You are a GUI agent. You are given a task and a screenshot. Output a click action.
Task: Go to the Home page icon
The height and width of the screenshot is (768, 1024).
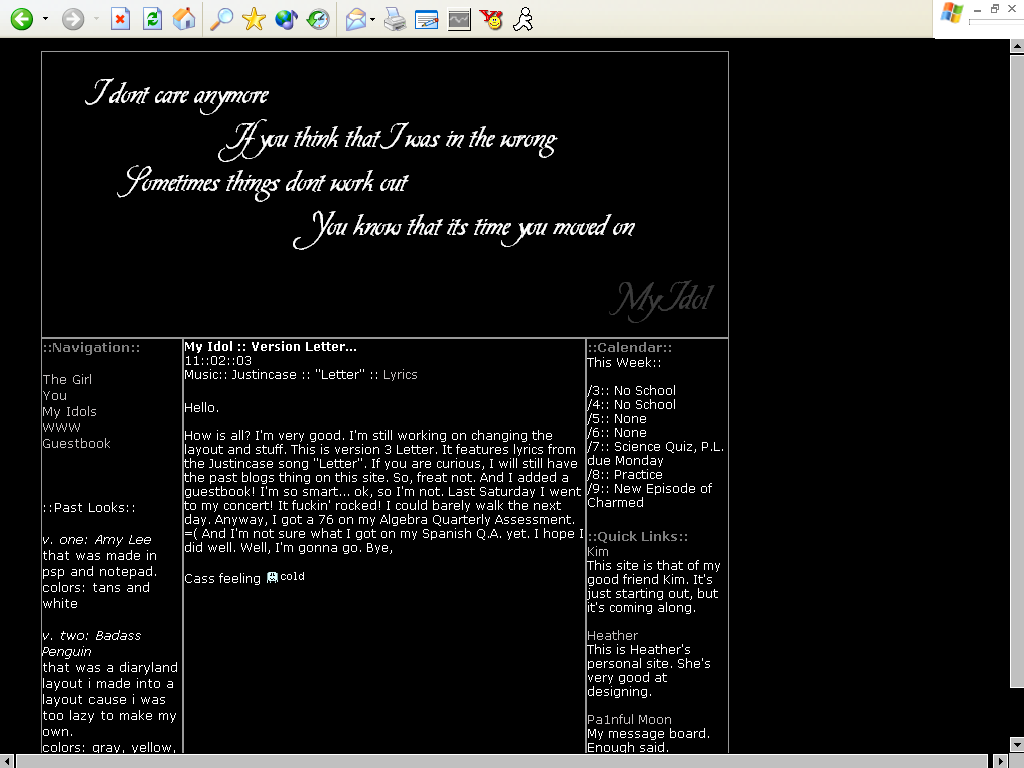point(184,19)
